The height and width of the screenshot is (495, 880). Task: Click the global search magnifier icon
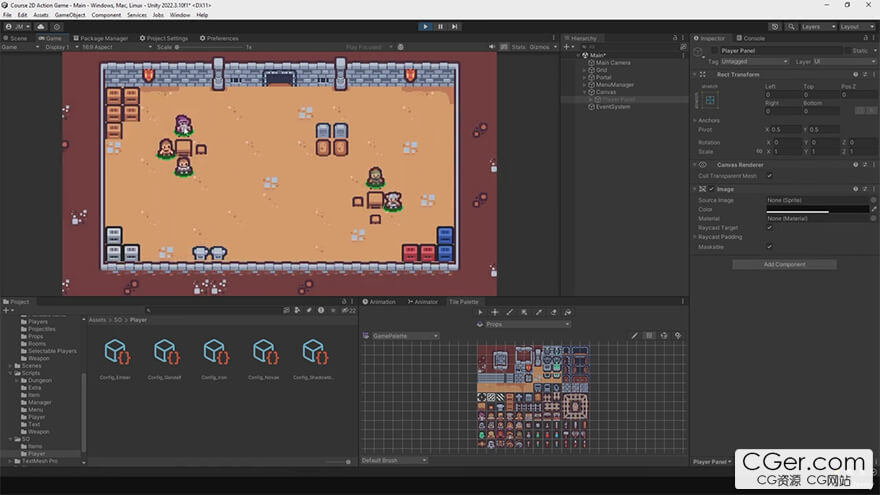[791, 26]
